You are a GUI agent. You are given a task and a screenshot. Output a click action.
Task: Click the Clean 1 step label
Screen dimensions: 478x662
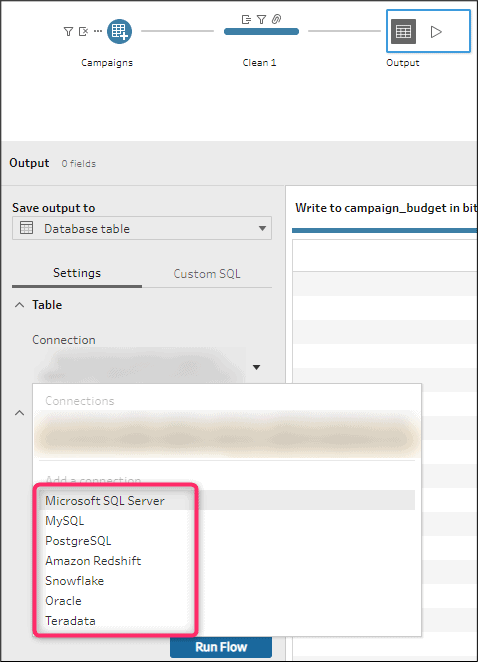click(259, 63)
